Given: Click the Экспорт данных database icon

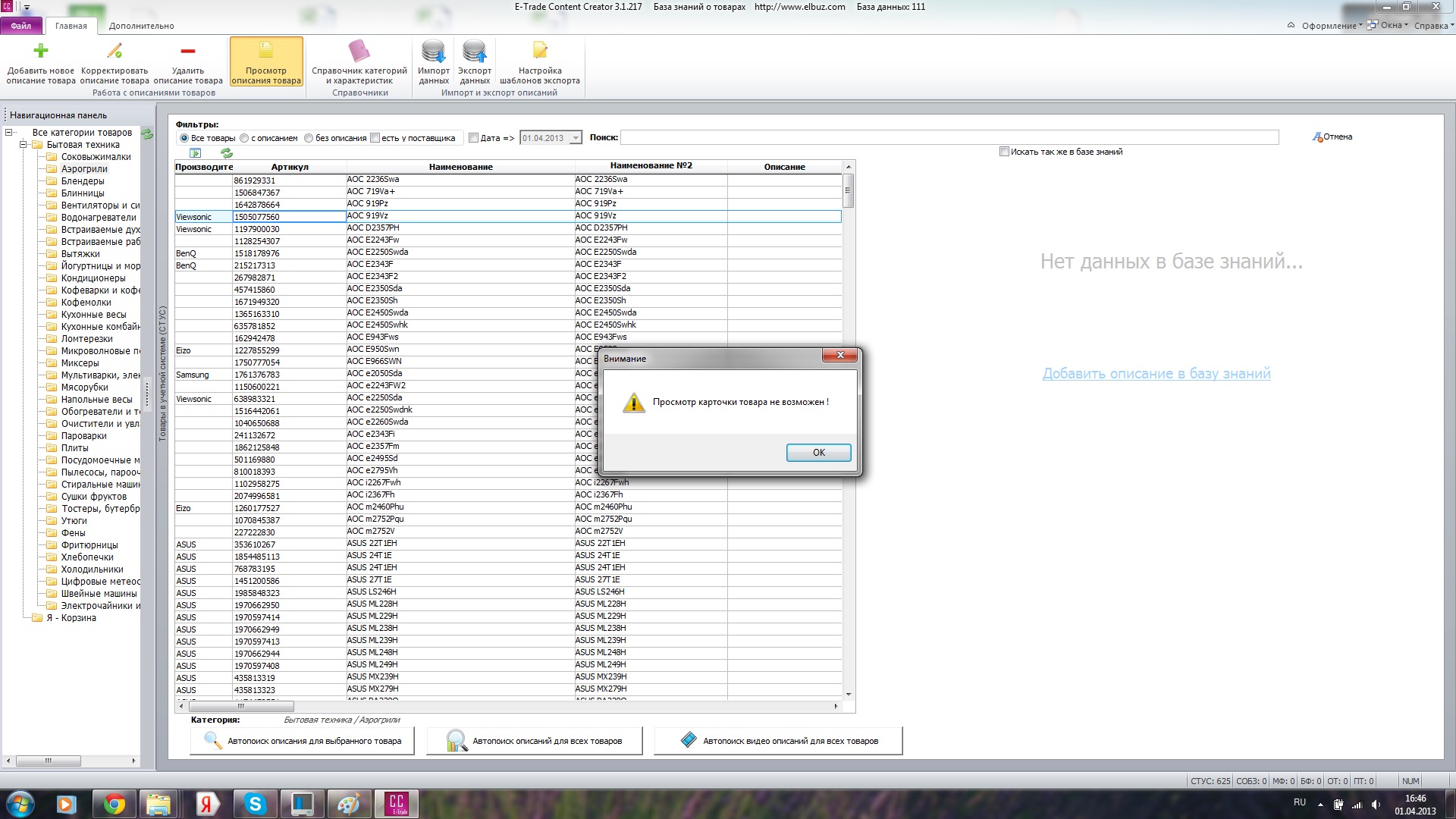Looking at the screenshot, I should click(475, 51).
